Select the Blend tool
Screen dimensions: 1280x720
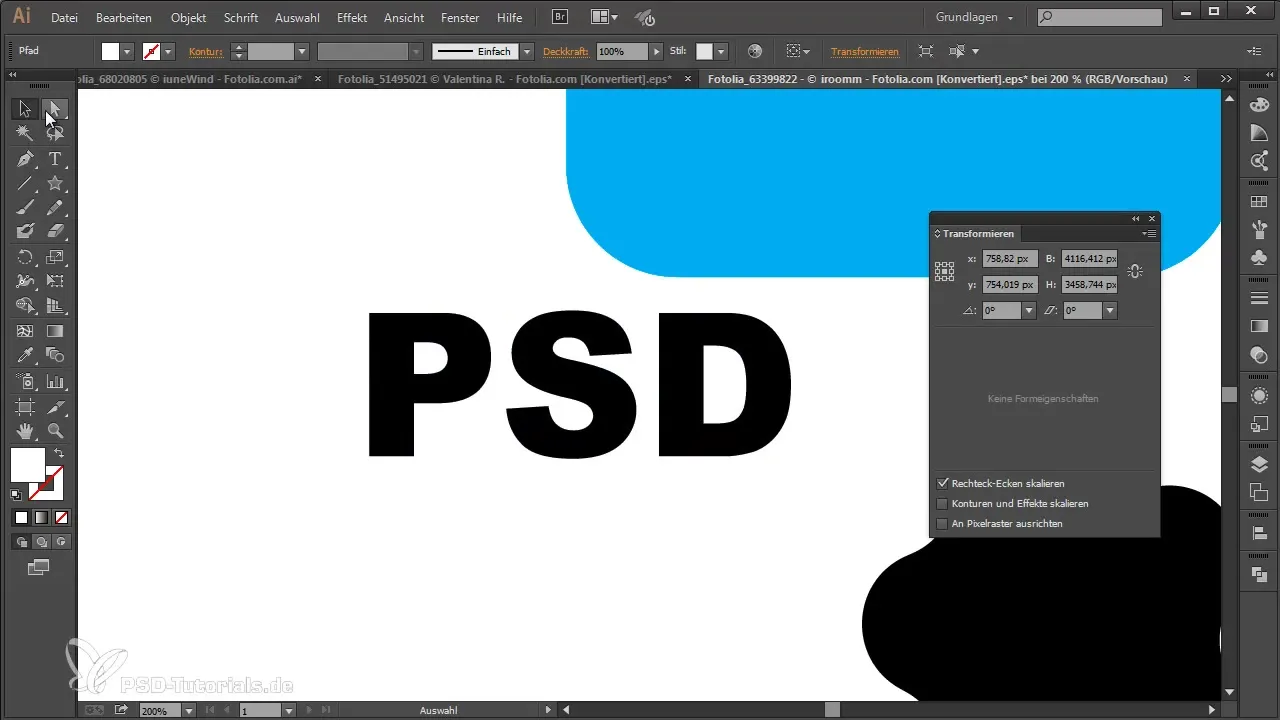coord(56,355)
